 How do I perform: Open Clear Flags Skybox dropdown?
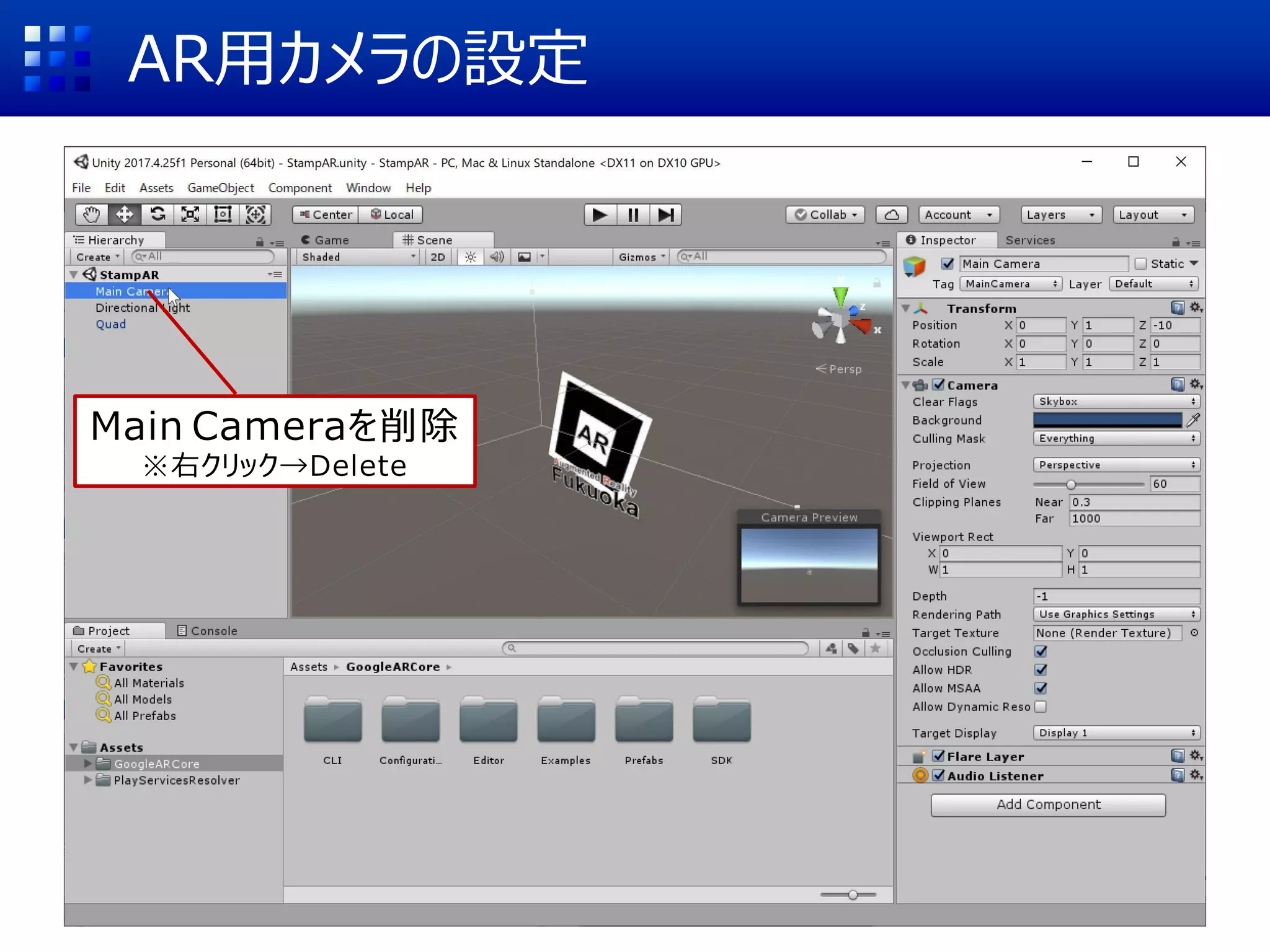click(x=1117, y=402)
